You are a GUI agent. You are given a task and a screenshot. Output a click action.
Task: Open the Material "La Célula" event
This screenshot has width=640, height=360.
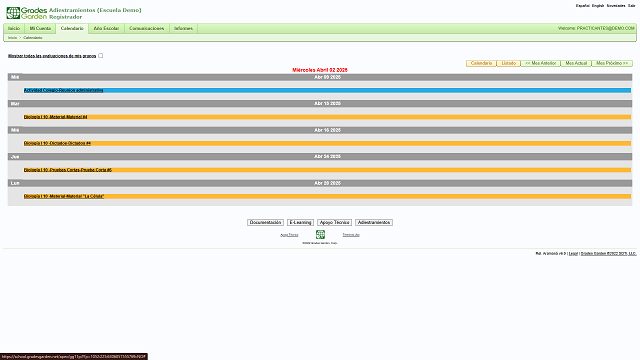click(x=64, y=196)
